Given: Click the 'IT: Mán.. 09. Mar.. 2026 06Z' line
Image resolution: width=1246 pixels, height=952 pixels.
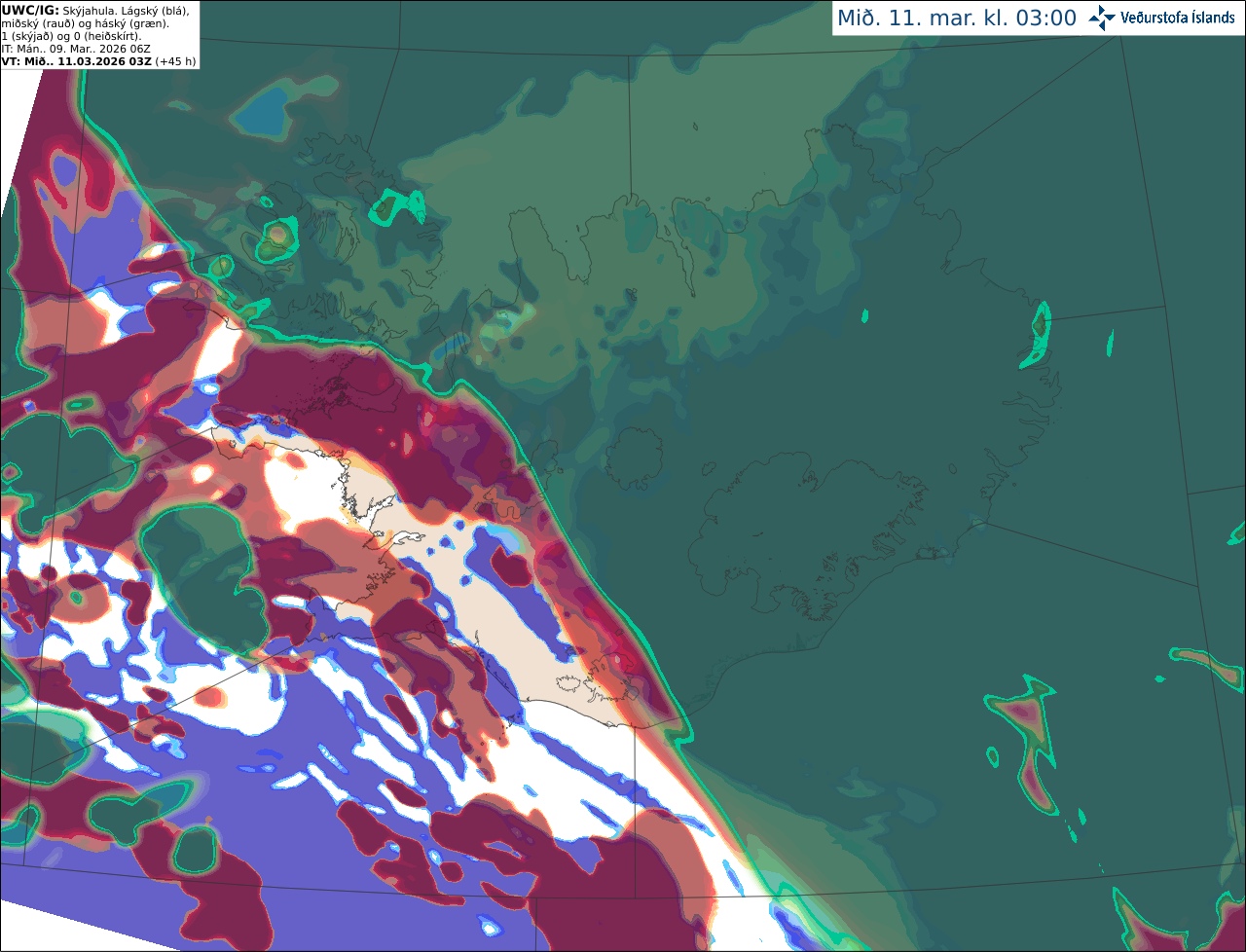Looking at the screenshot, I should [76, 49].
